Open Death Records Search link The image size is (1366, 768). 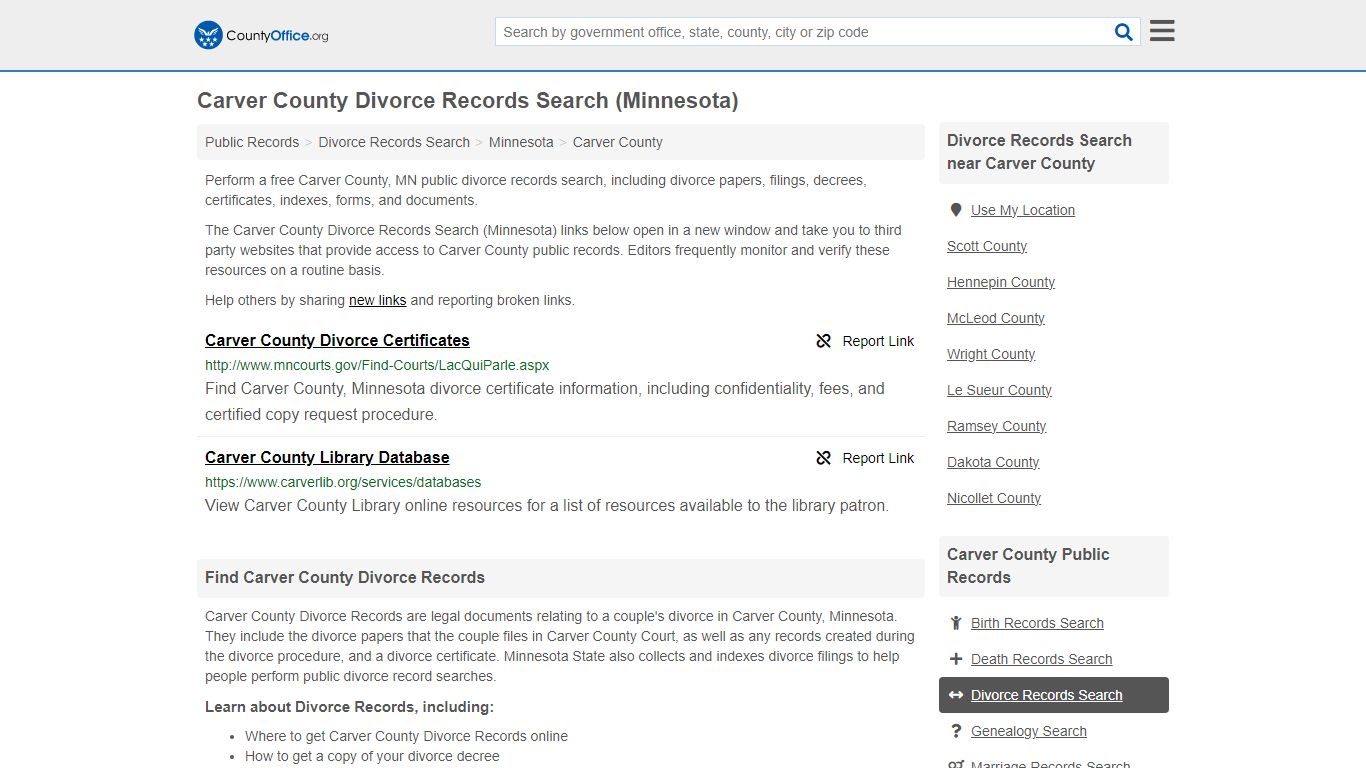pyautogui.click(x=1041, y=659)
